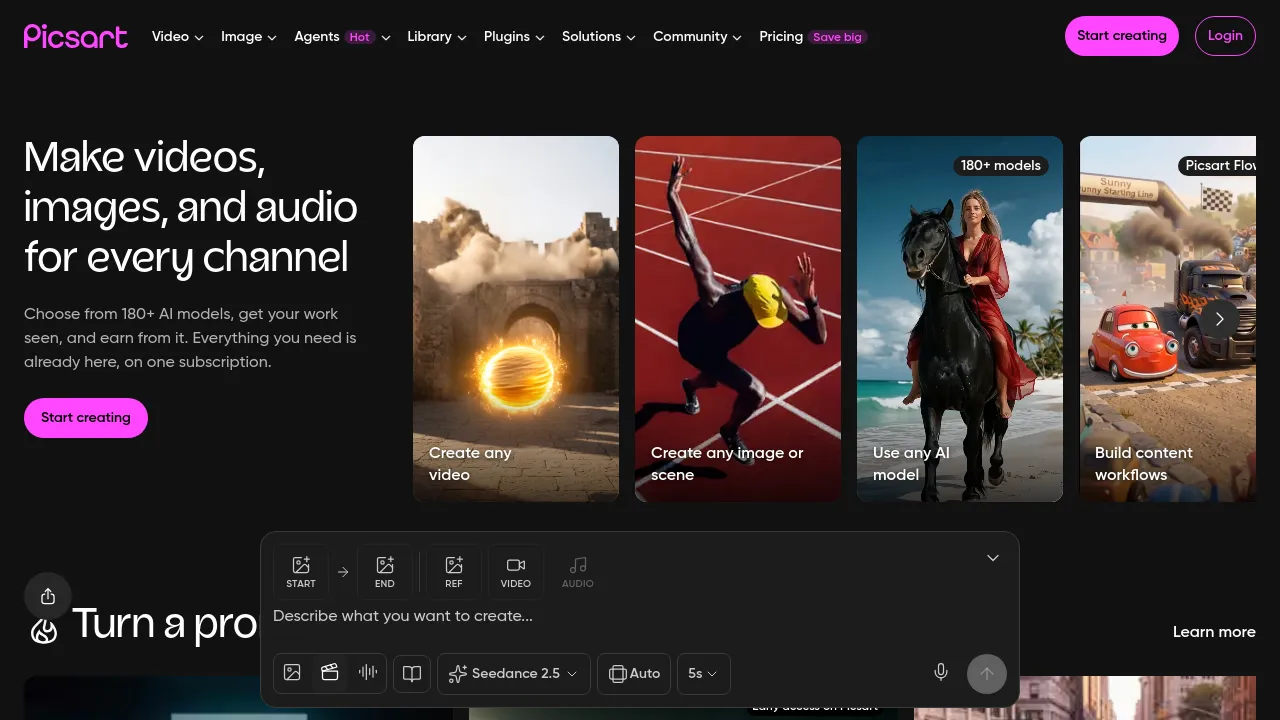
Task: Open the 'Build content workflows' card
Action: tap(1168, 319)
